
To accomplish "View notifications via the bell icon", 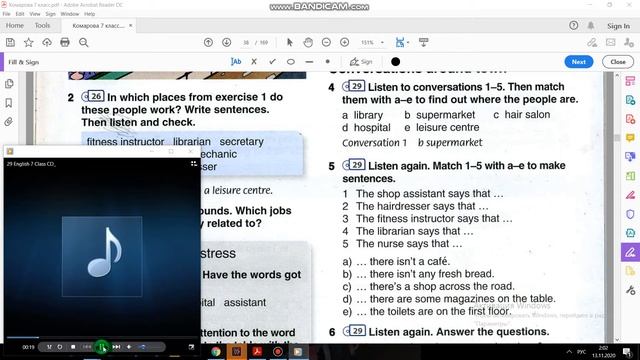I will click(x=591, y=25).
